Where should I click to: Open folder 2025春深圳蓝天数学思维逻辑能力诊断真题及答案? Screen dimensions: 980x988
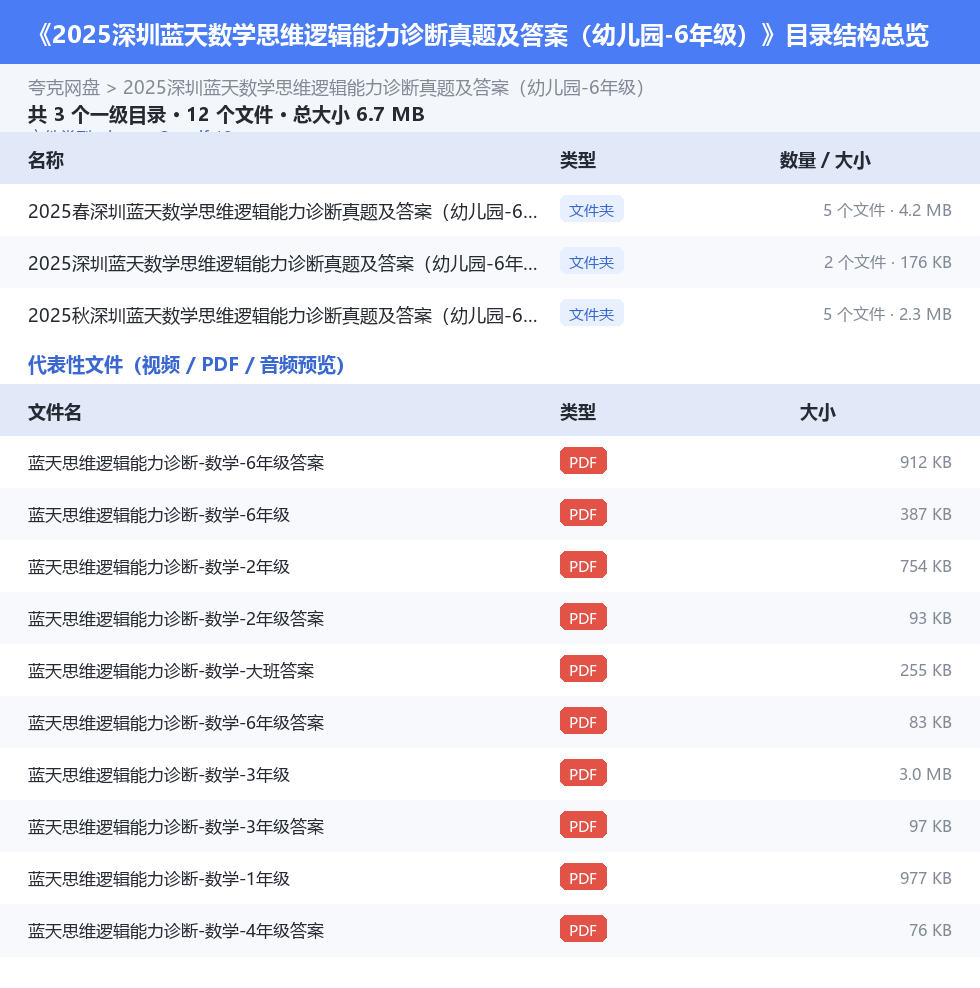coord(282,211)
